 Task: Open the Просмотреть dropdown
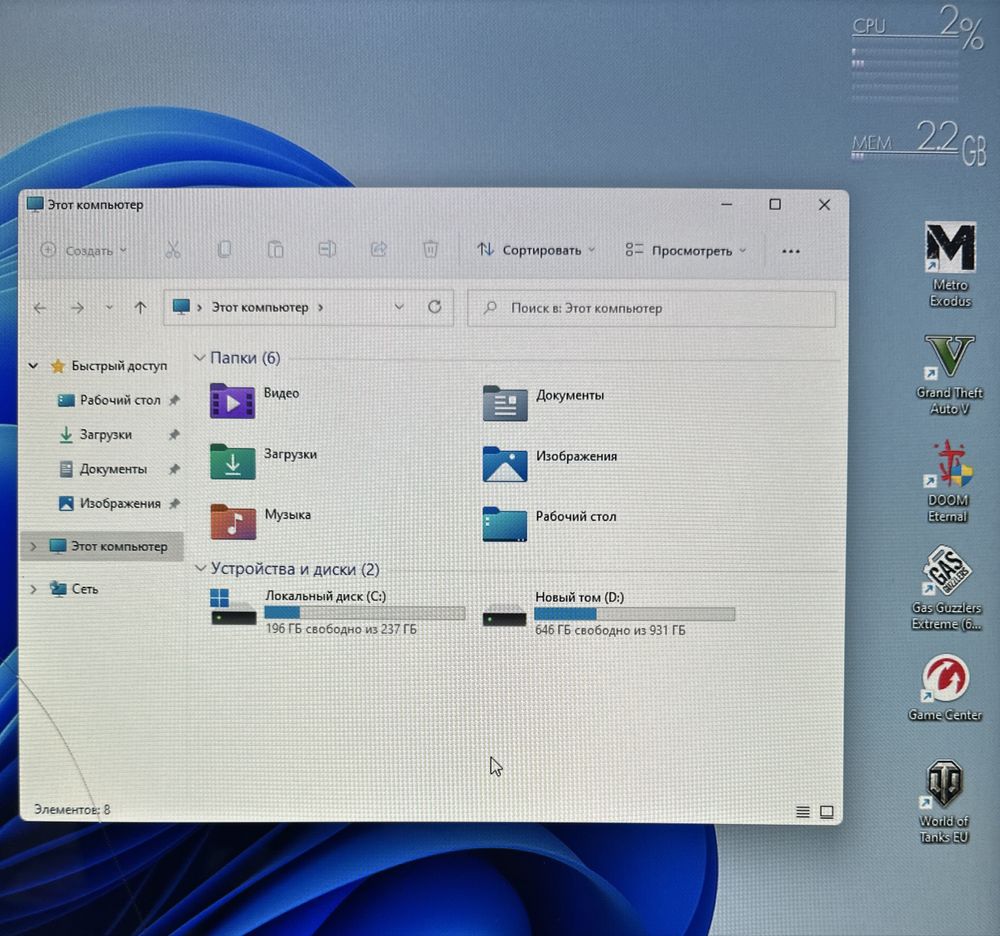686,251
